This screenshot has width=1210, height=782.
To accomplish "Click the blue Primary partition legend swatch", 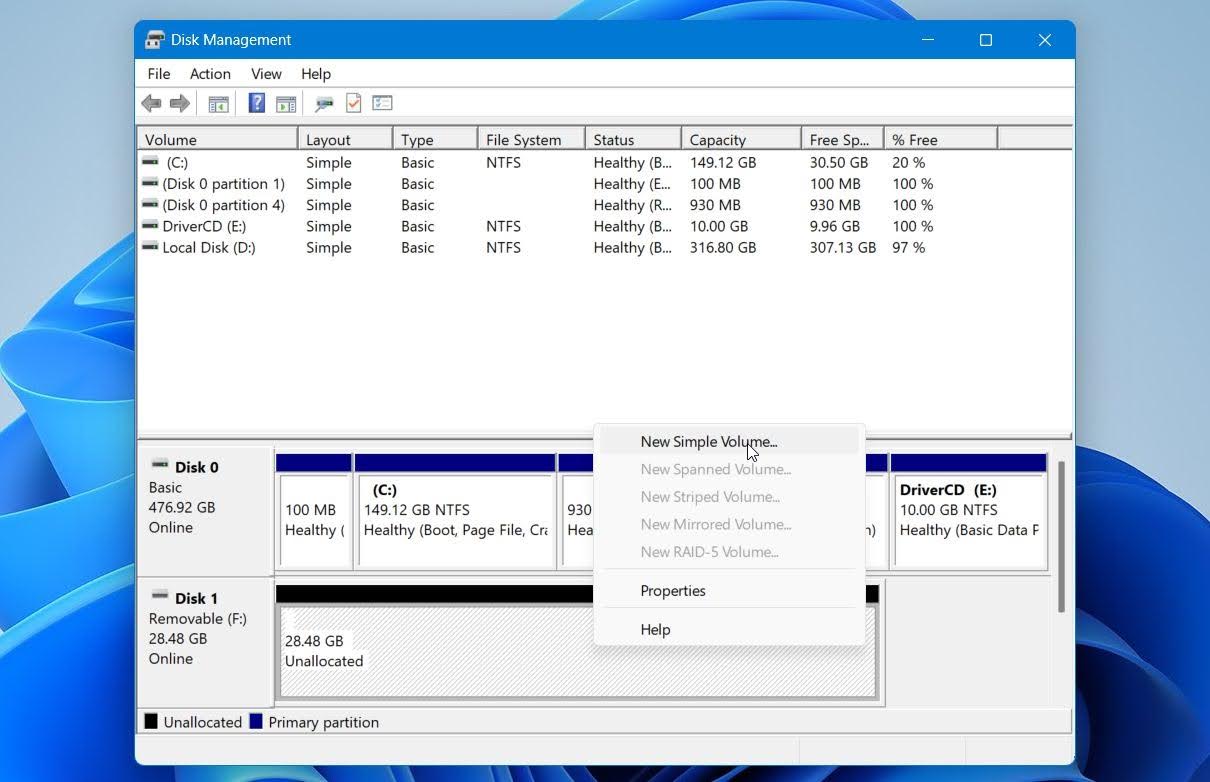I will tap(256, 721).
